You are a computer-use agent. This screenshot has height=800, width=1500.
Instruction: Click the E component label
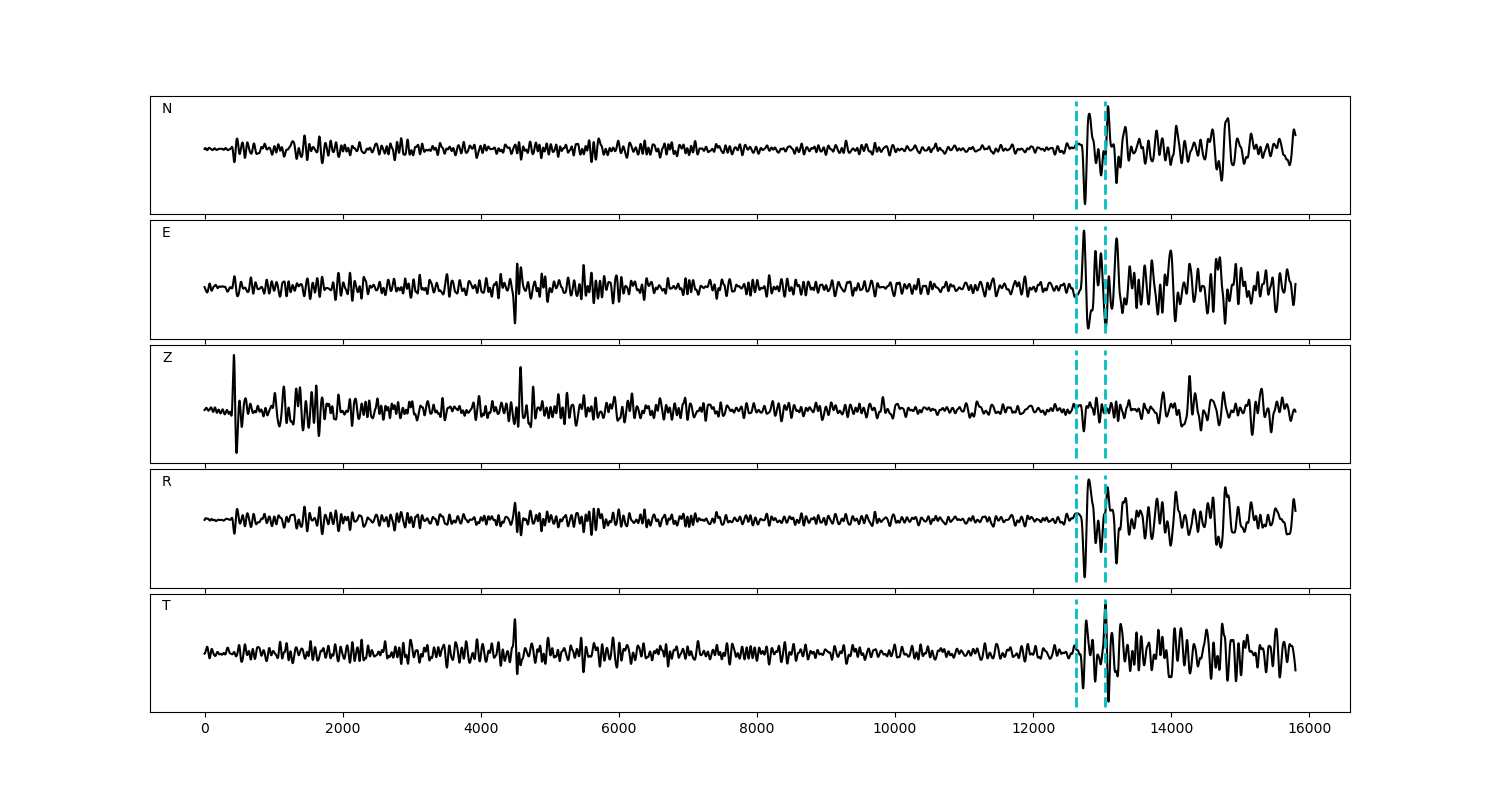[166, 233]
